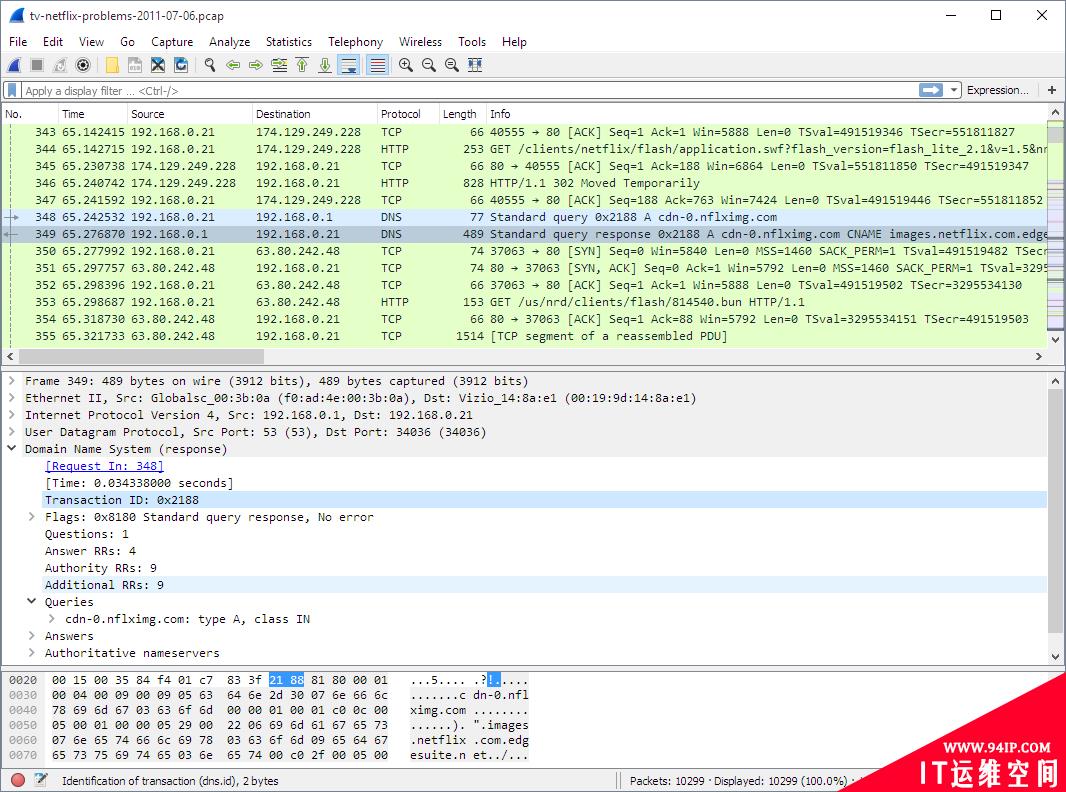Click in the display filter input field
The width and height of the screenshot is (1066, 792).
[x=469, y=90]
